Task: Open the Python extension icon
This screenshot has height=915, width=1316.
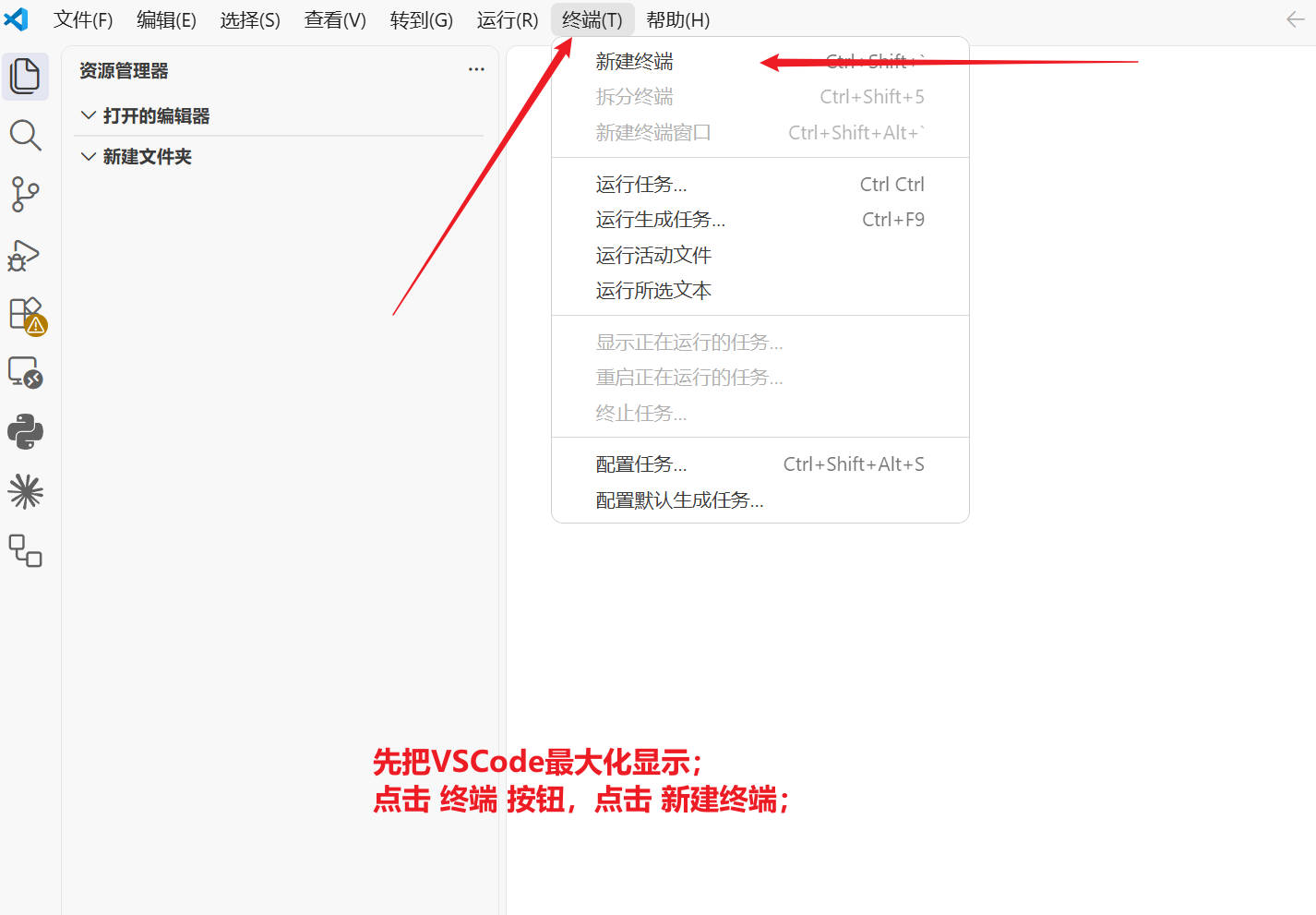Action: 25,432
